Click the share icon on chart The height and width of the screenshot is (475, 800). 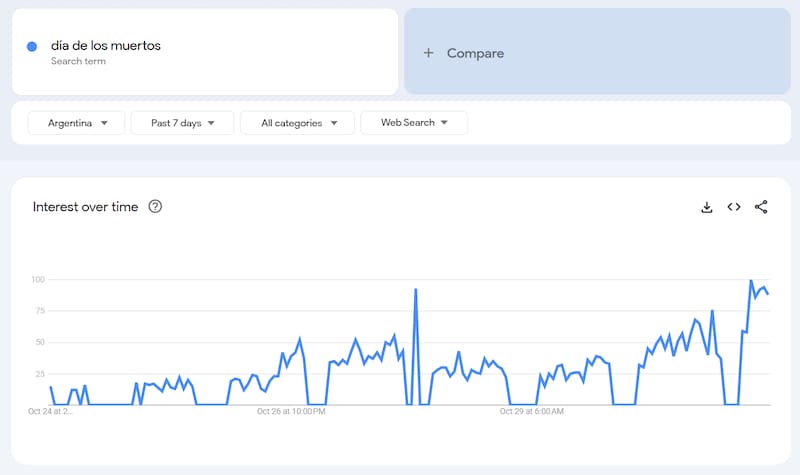pyautogui.click(x=761, y=207)
